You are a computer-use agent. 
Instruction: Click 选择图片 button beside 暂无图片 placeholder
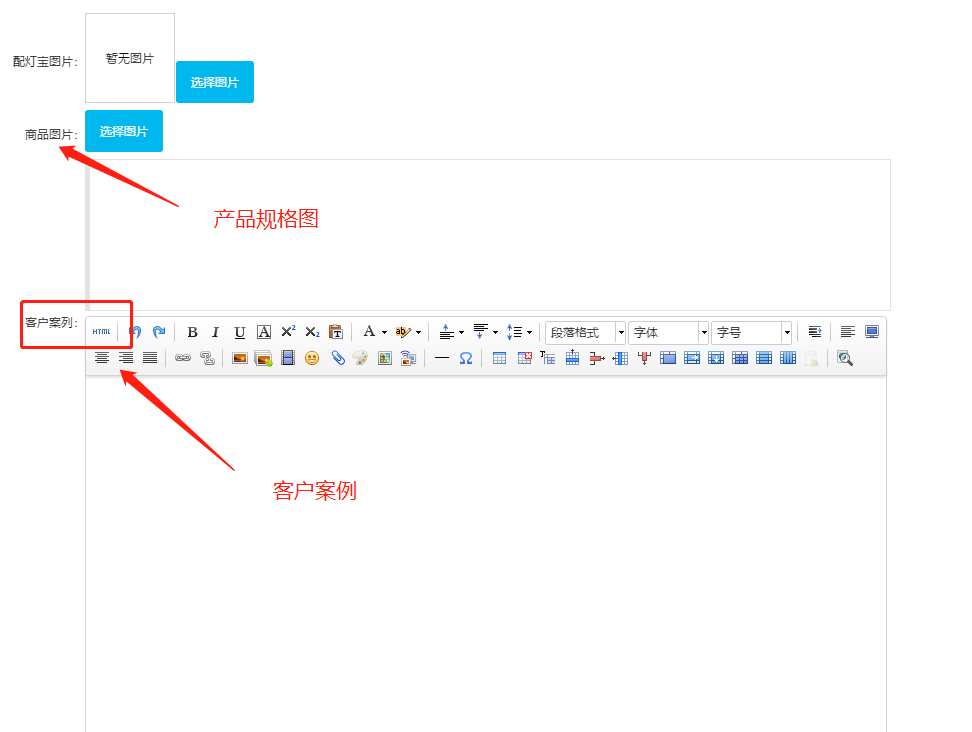214,82
